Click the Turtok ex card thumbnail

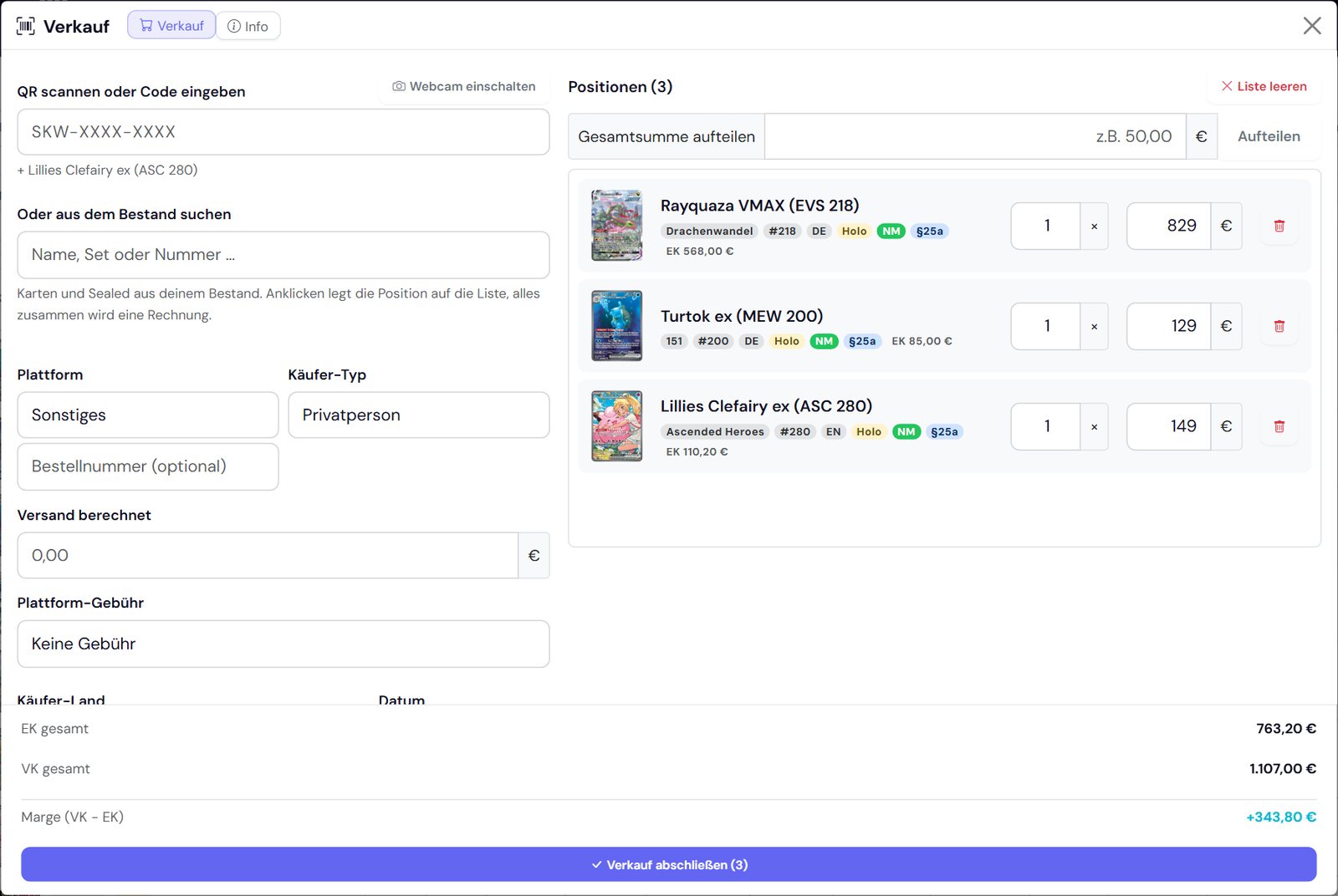pyautogui.click(x=617, y=326)
